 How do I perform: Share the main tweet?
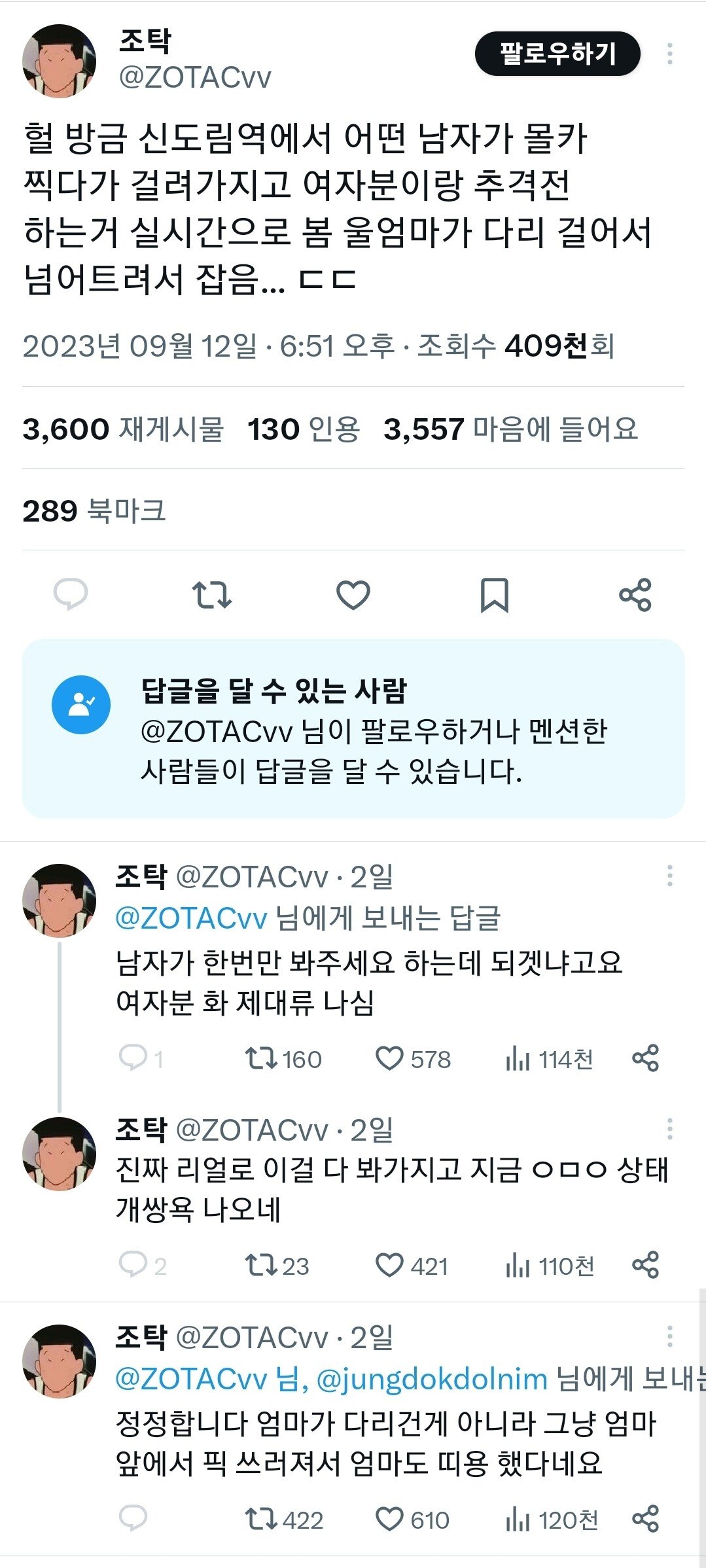click(x=635, y=594)
